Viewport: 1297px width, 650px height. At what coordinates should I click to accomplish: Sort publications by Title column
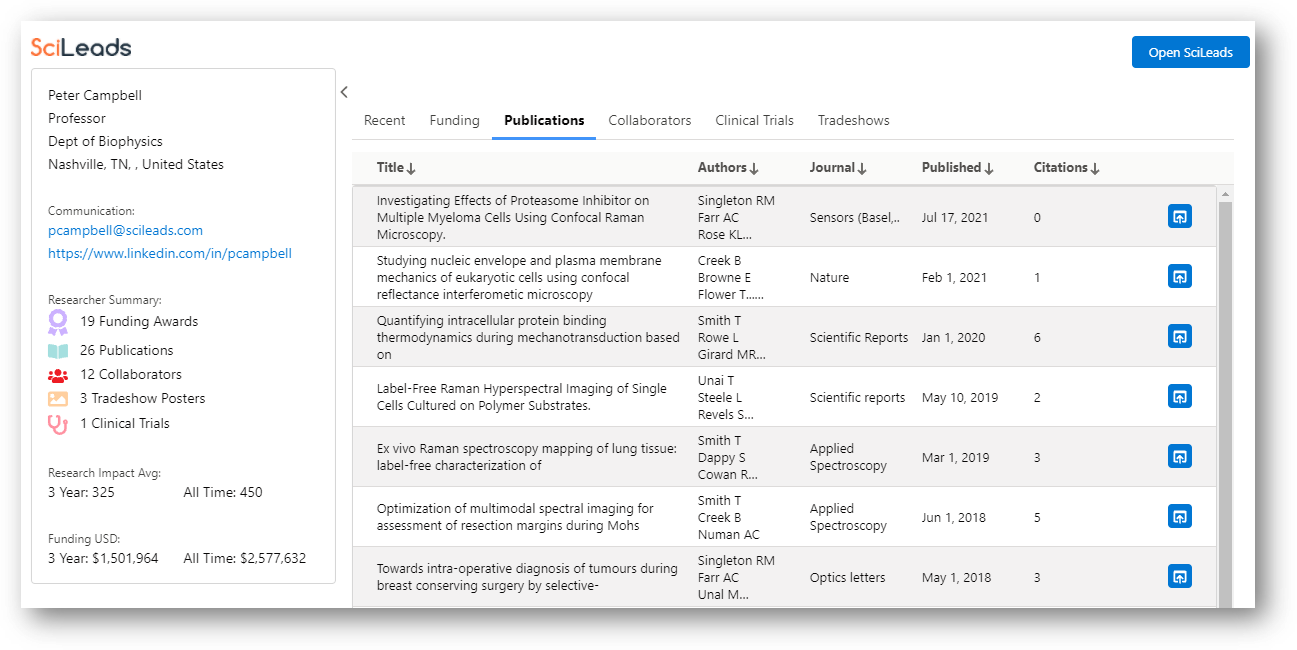point(396,168)
